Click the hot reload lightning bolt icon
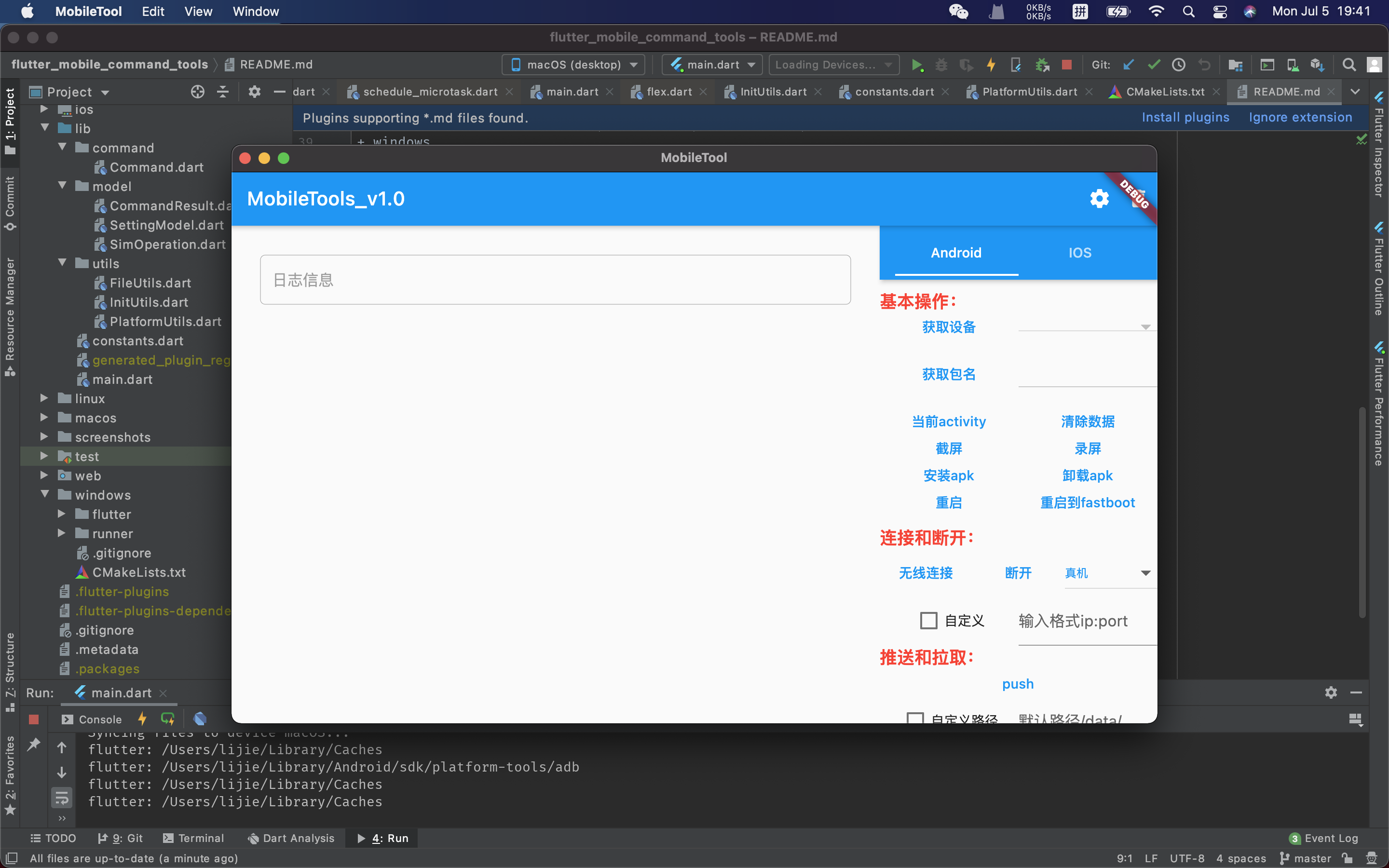1389x868 pixels. coord(989,64)
